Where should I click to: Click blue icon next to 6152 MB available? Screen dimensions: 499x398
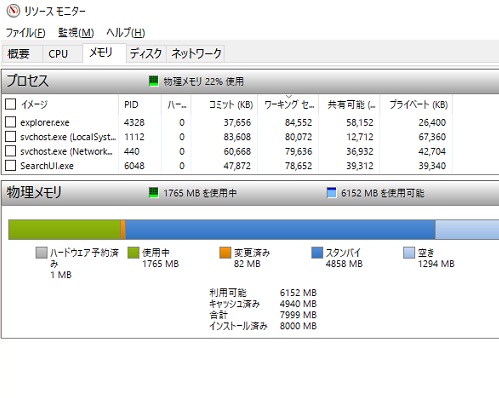[x=331, y=192]
